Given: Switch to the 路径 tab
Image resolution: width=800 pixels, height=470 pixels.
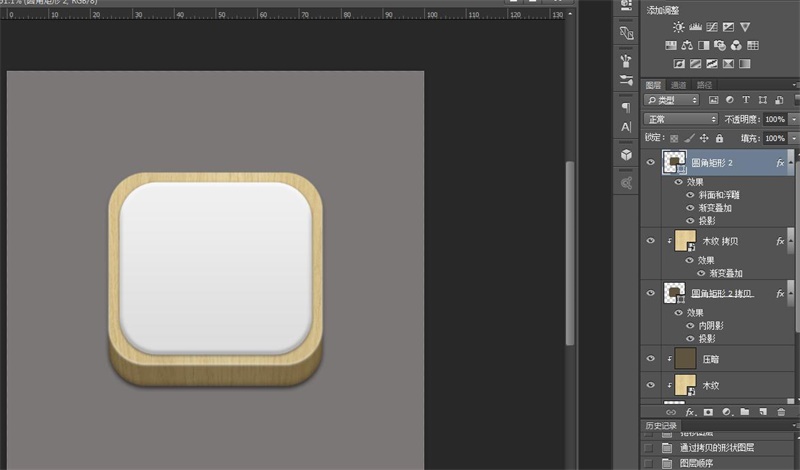Looking at the screenshot, I should click(x=705, y=85).
